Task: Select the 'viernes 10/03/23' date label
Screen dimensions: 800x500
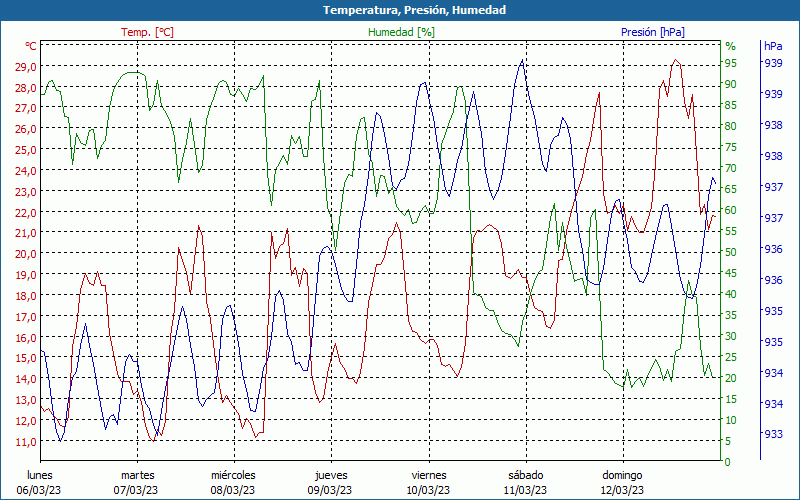Action: pos(429,483)
